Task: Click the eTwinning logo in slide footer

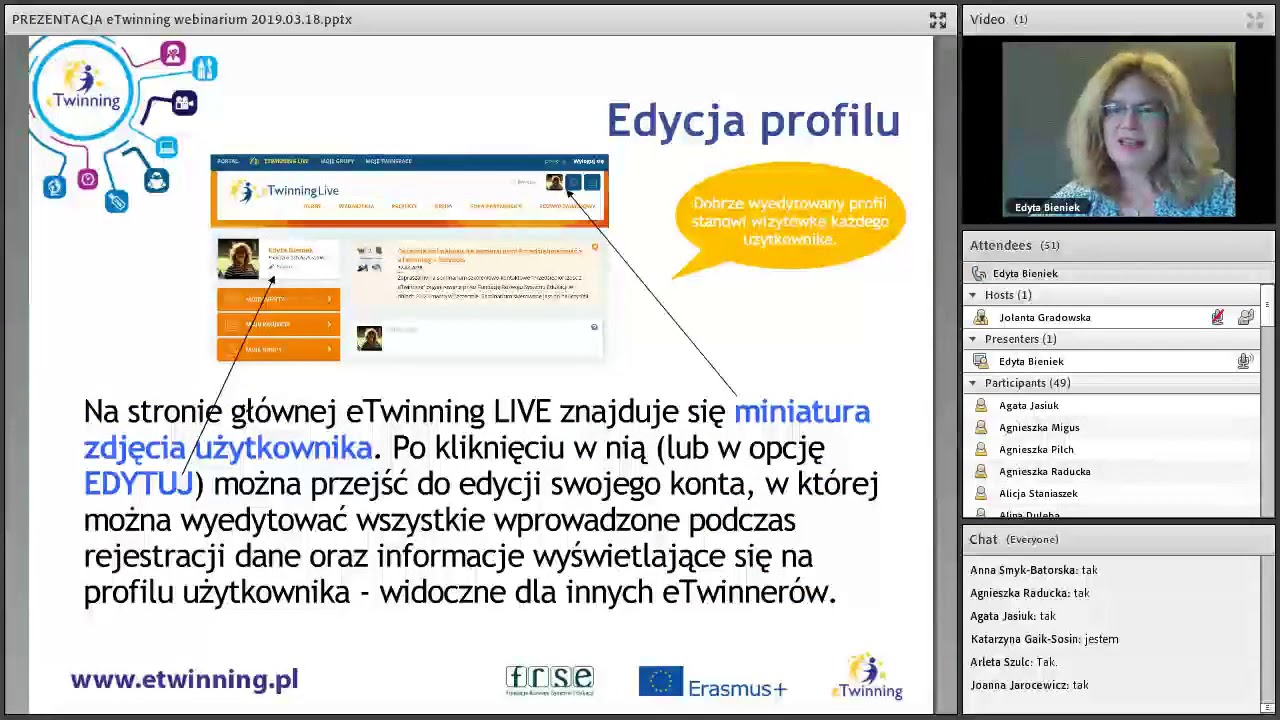Action: 867,676
